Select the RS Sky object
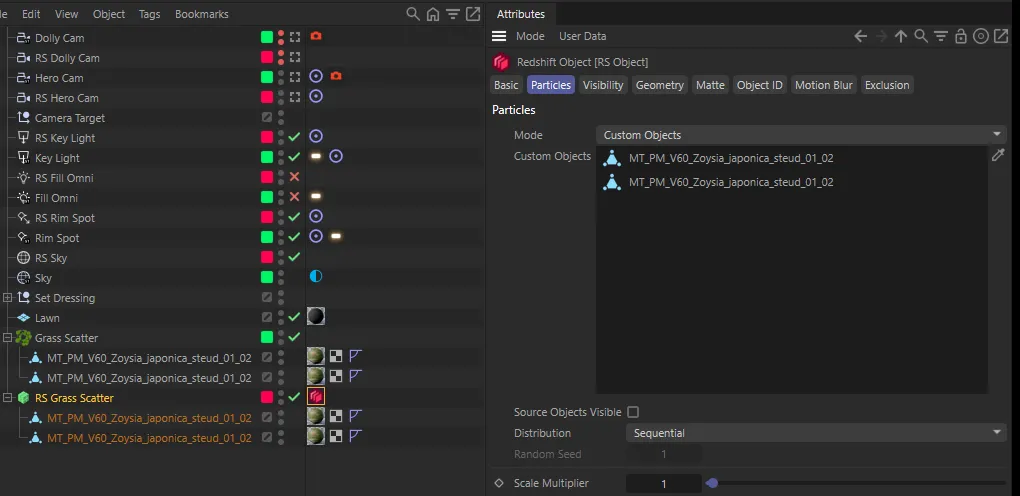1020x496 pixels. pyautogui.click(x=51, y=258)
